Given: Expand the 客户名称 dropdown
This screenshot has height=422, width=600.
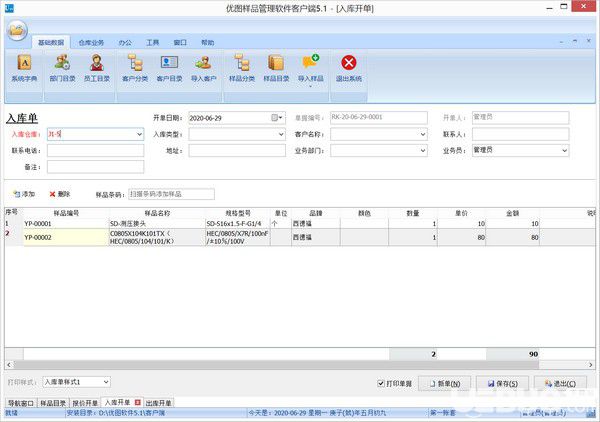Looking at the screenshot, I should tap(423, 134).
